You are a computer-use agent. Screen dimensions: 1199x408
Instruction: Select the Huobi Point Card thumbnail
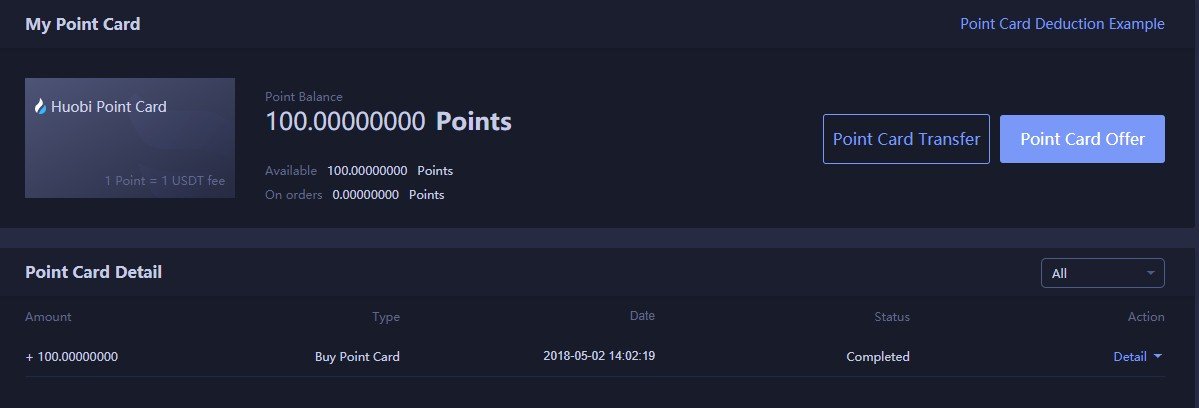130,138
